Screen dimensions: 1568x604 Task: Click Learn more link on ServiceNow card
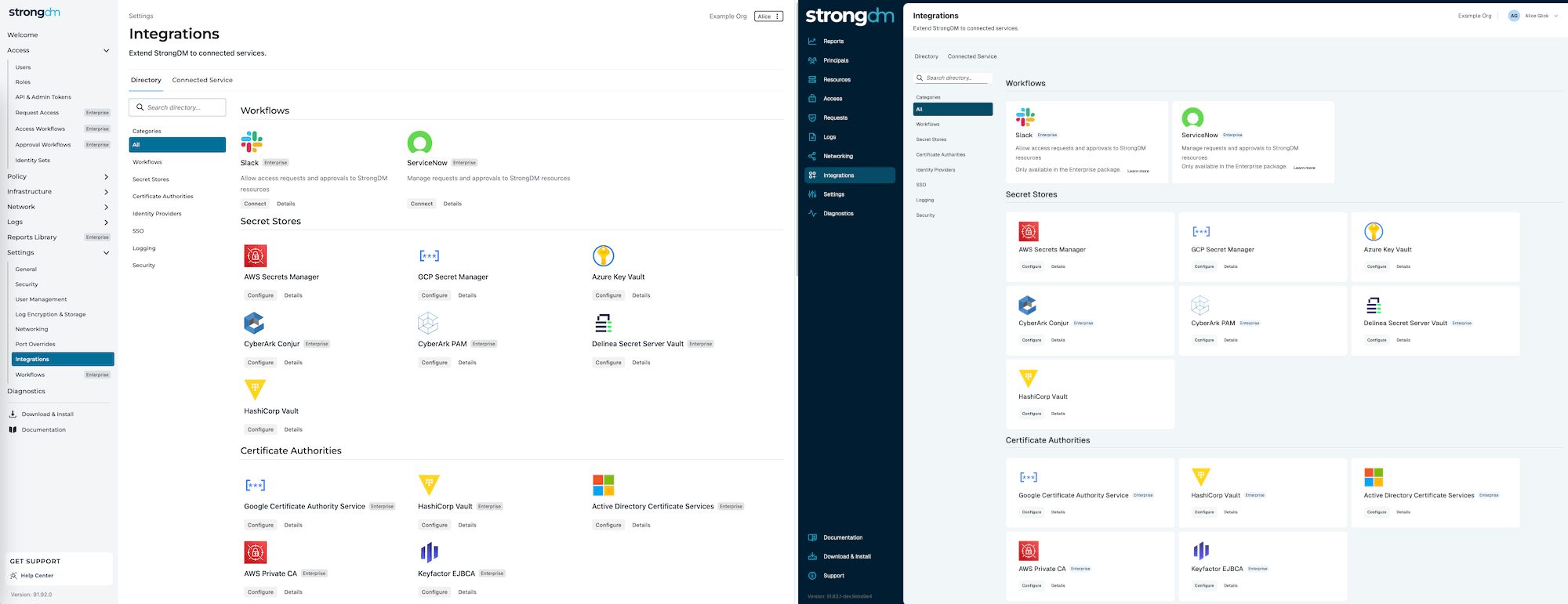coord(1305,168)
